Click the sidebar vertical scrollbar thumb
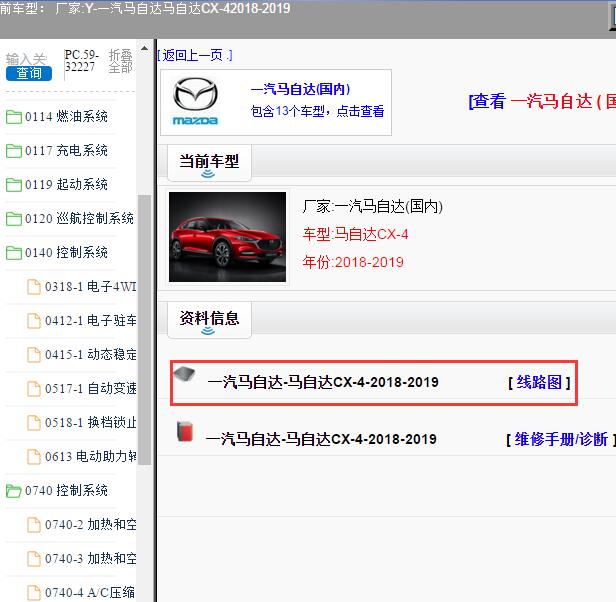 (x=144, y=329)
